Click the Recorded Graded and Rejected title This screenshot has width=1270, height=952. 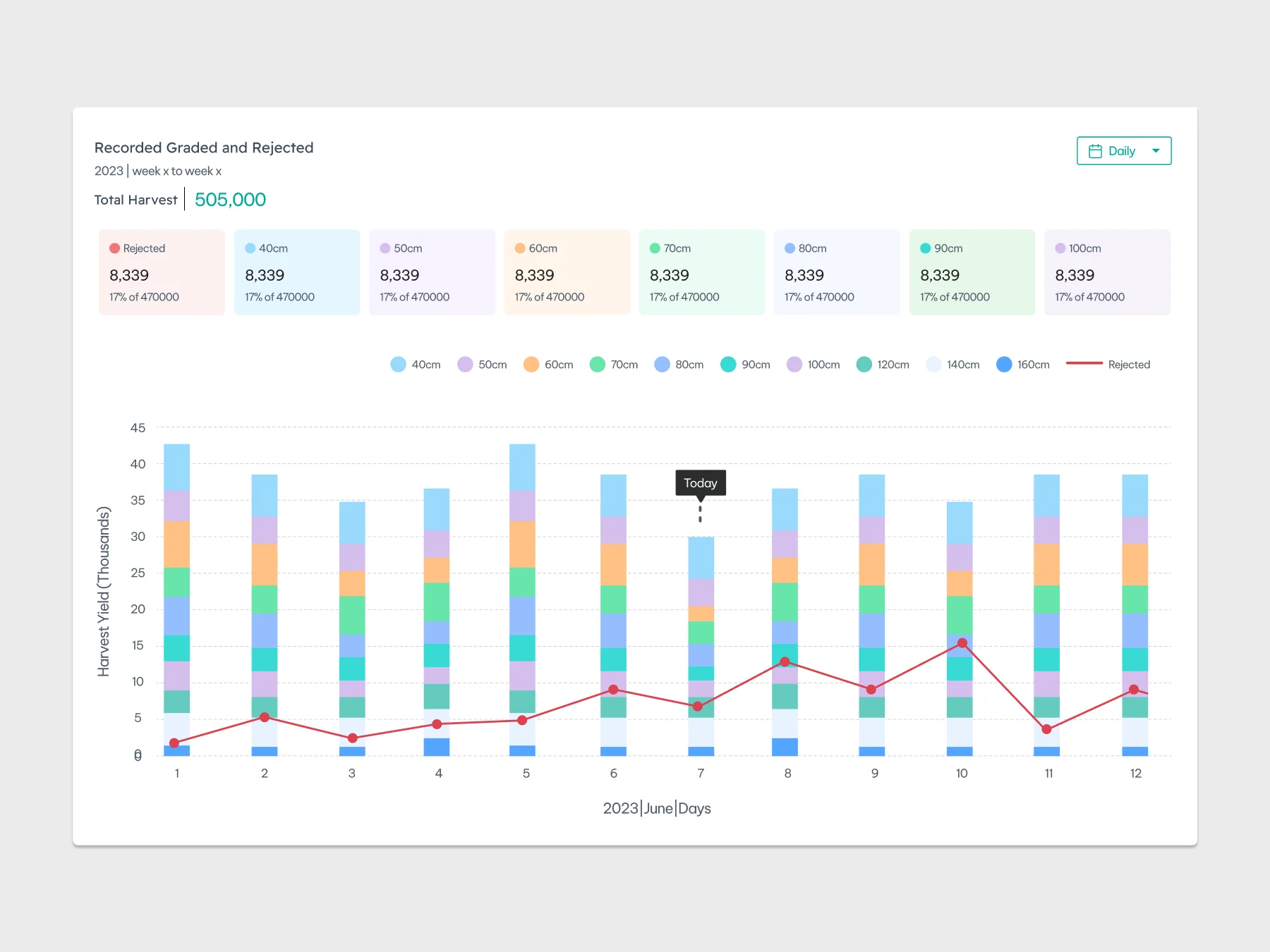pyautogui.click(x=204, y=147)
